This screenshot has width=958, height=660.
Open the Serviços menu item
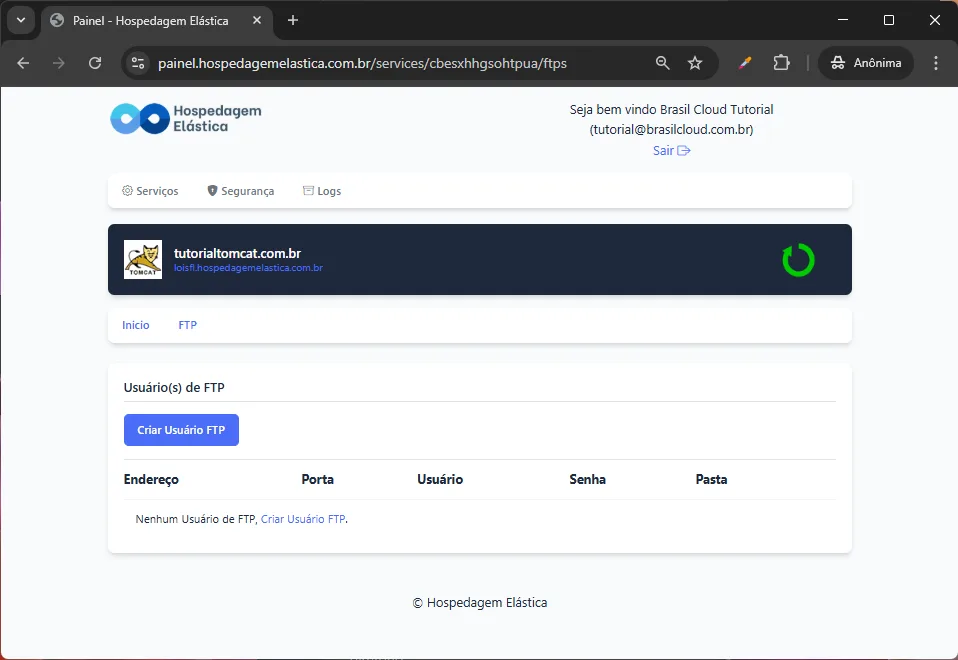(150, 191)
